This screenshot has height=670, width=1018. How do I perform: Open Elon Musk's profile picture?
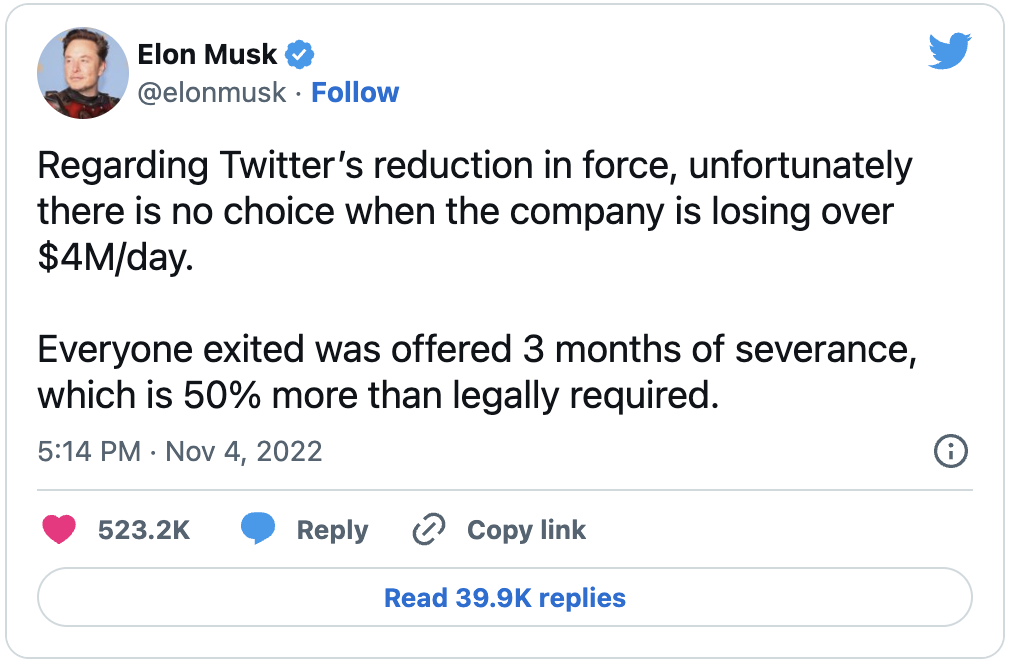[83, 73]
